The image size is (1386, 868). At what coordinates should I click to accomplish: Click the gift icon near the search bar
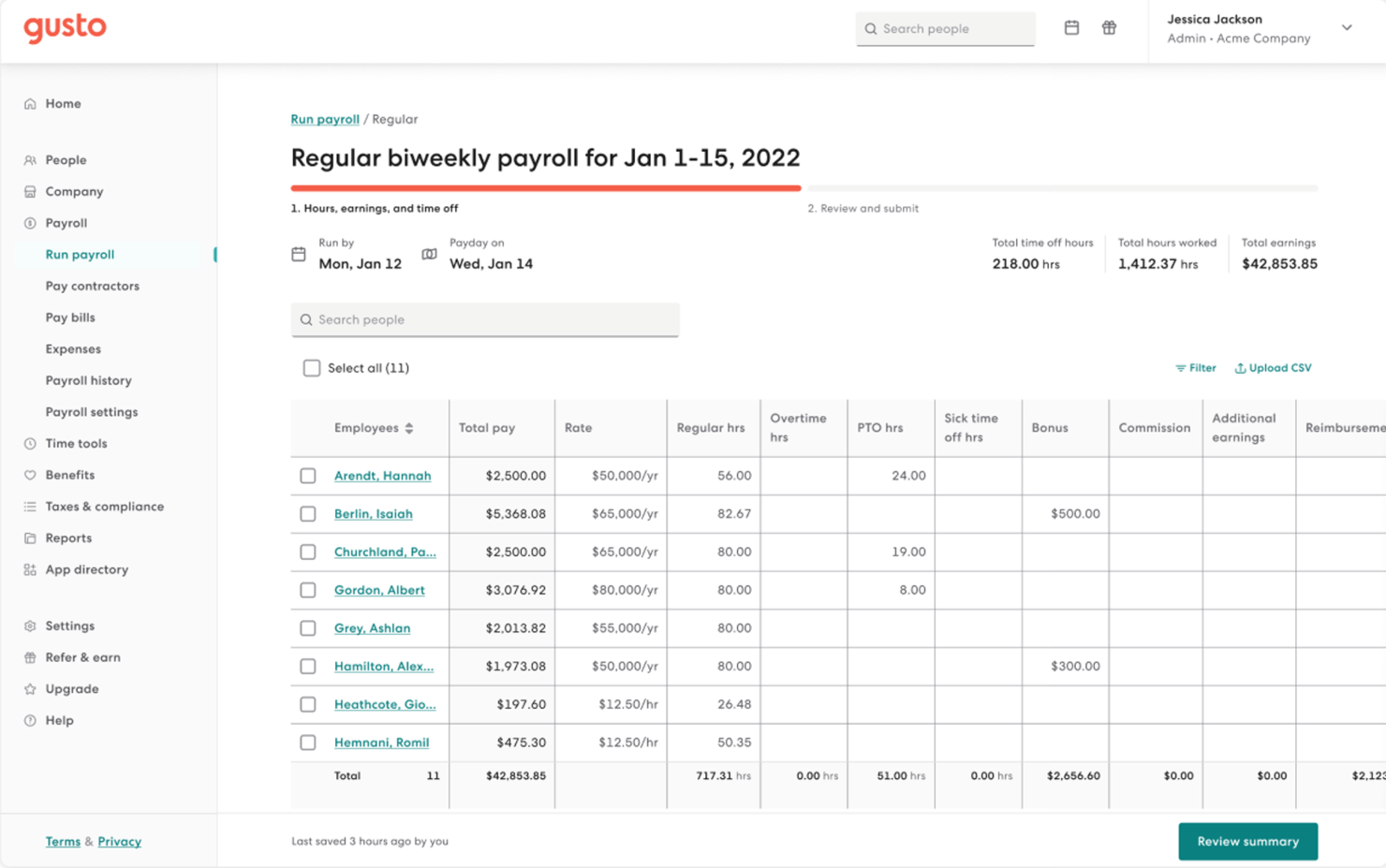tap(1109, 28)
